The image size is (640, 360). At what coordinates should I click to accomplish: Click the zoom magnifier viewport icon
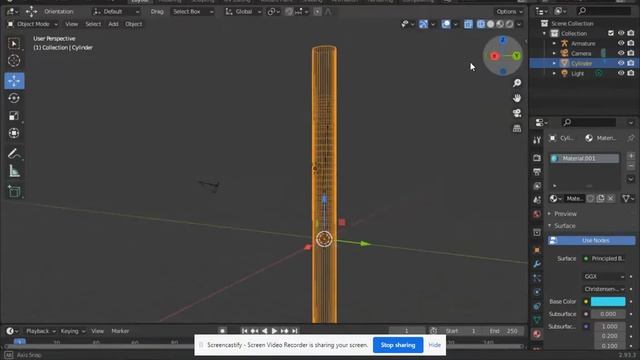[x=517, y=83]
